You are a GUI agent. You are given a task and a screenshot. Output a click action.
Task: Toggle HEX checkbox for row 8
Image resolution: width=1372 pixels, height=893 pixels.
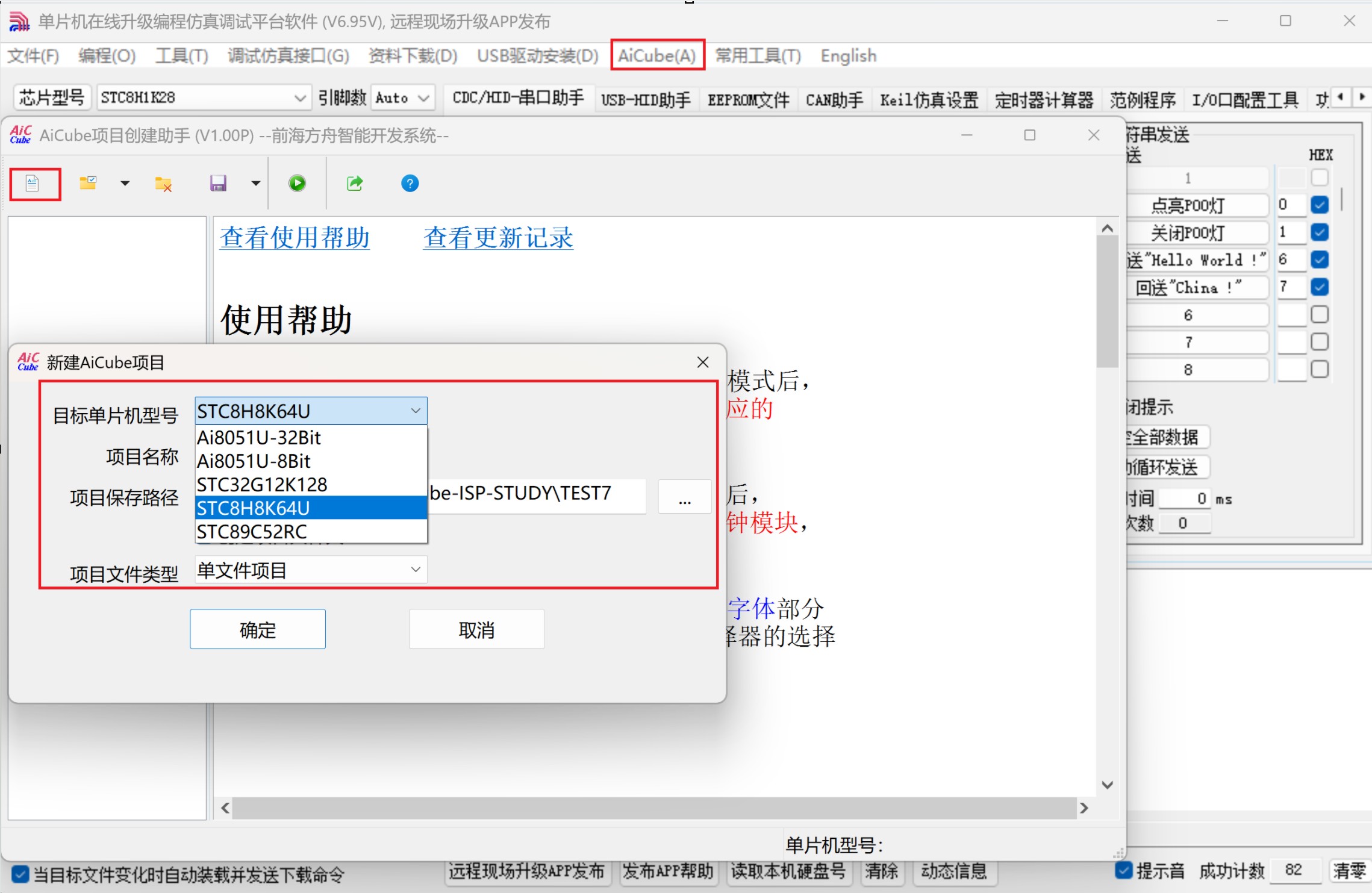pyautogui.click(x=1319, y=369)
